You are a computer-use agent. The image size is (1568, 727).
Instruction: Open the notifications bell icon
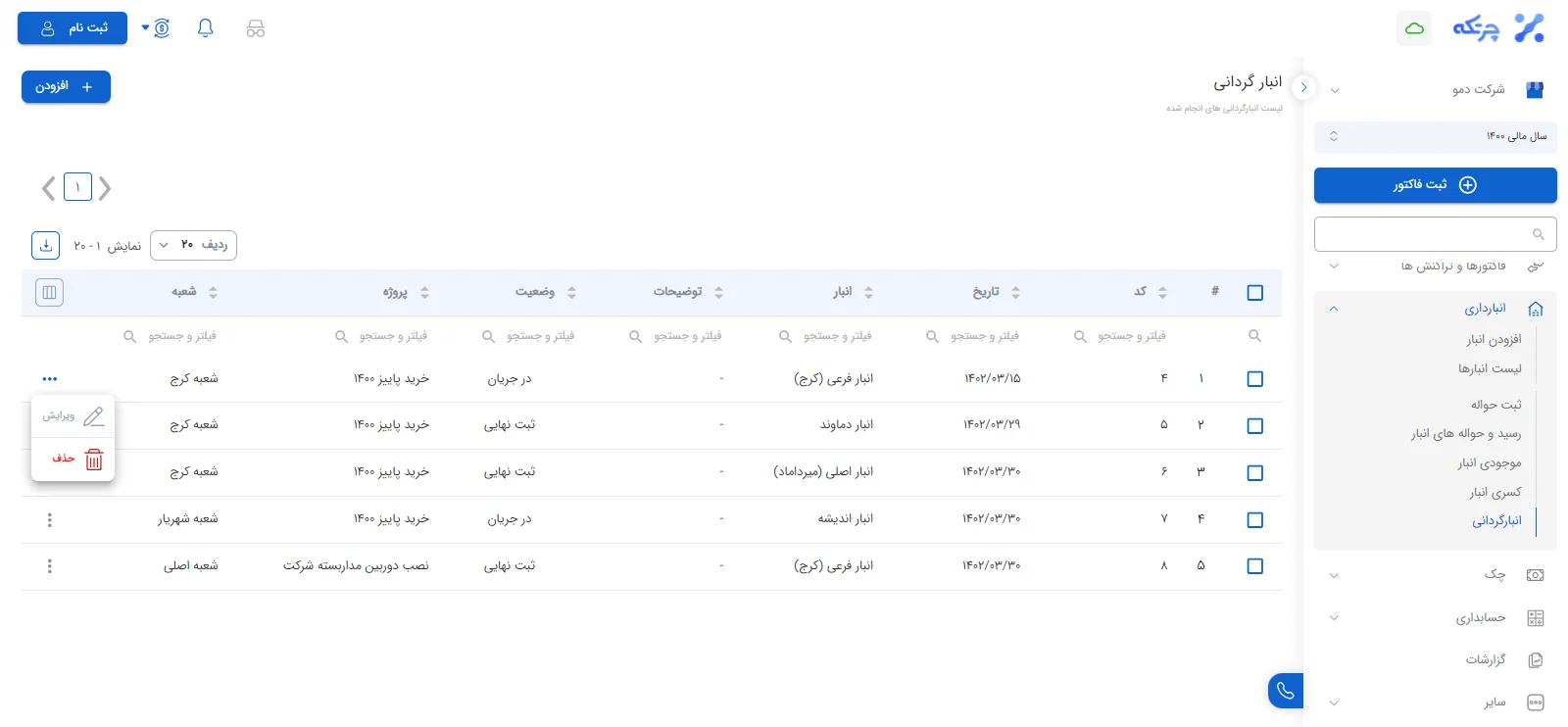pyautogui.click(x=205, y=28)
